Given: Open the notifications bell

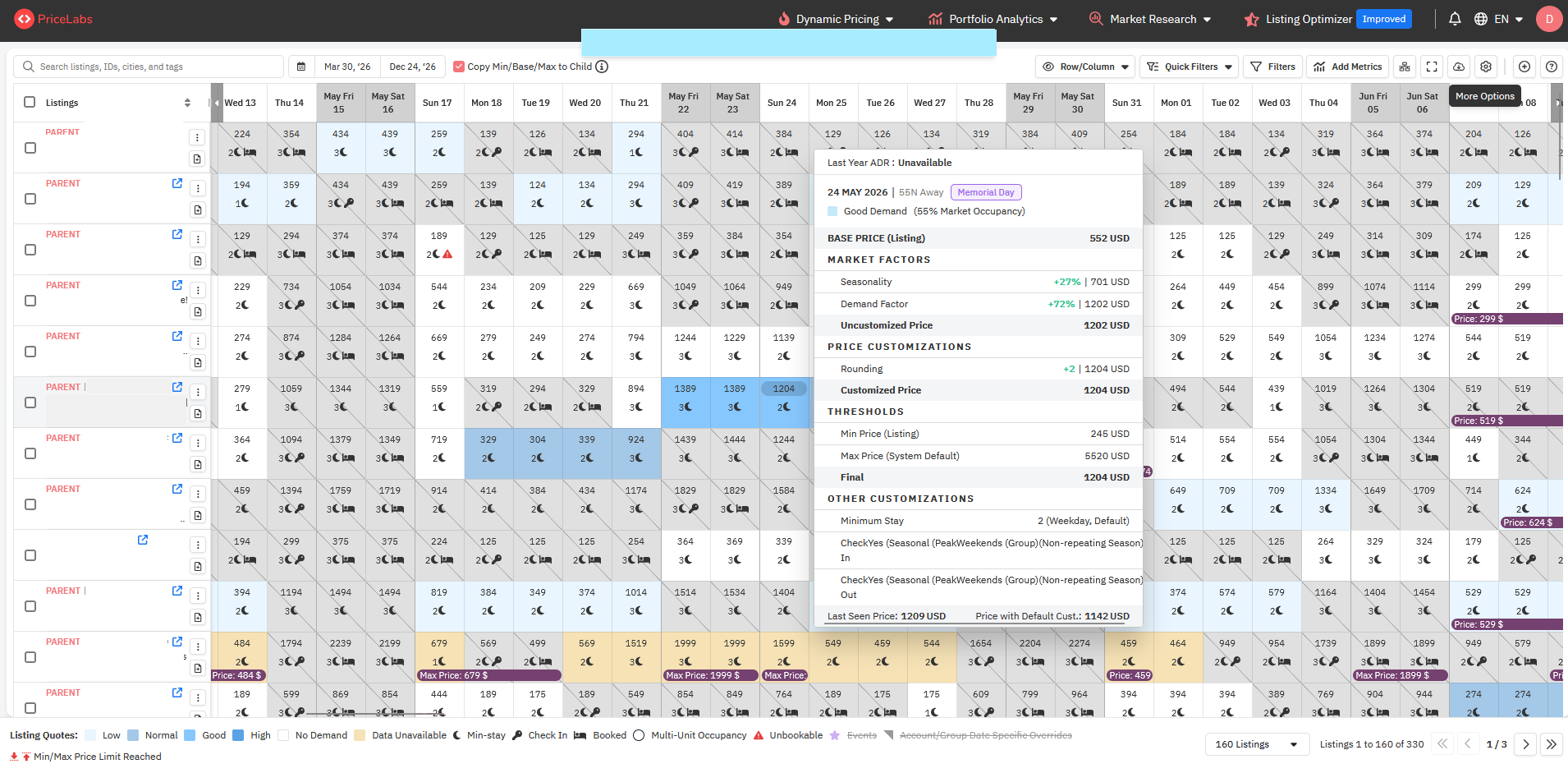Looking at the screenshot, I should [x=1455, y=19].
